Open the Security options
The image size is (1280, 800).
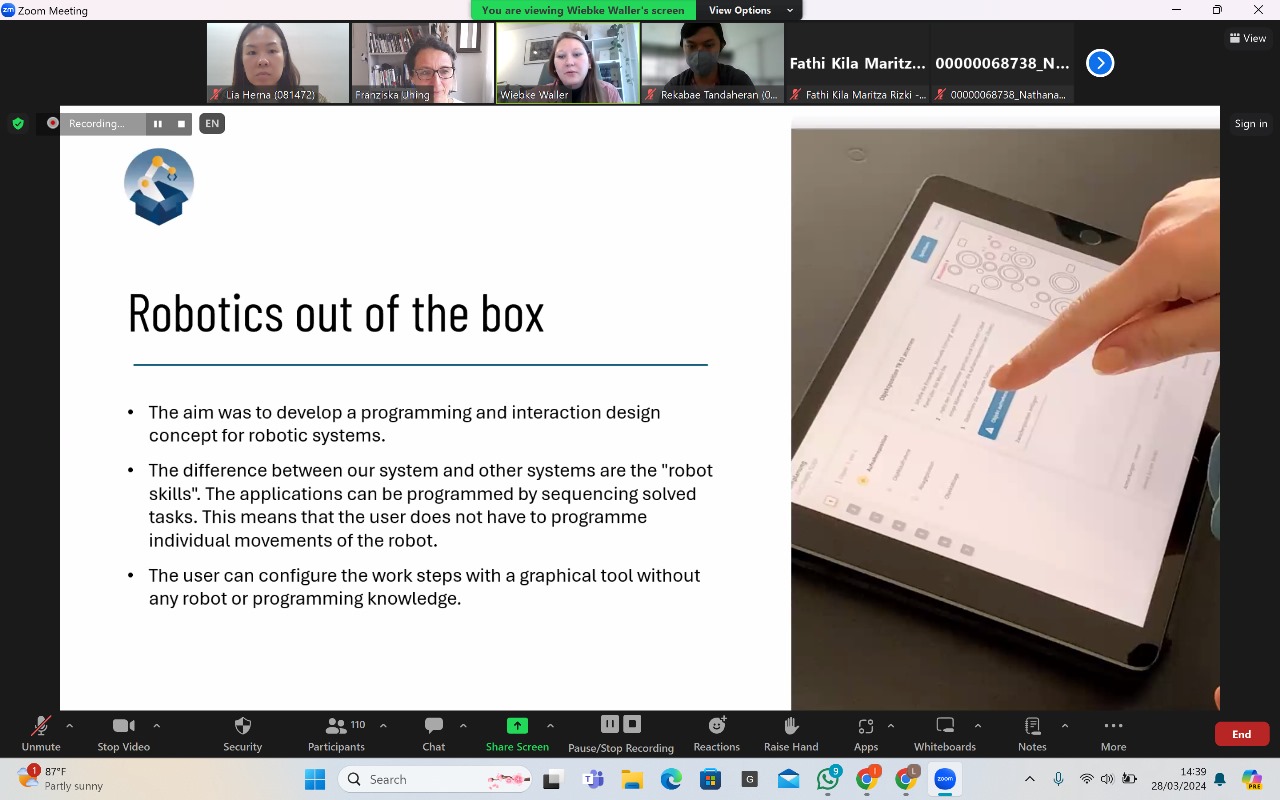pyautogui.click(x=242, y=733)
